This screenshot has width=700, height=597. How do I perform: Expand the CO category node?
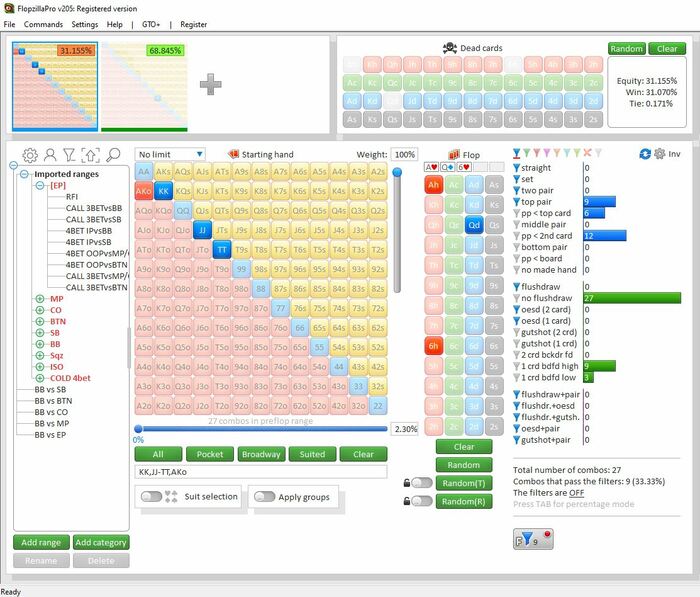tap(40, 310)
